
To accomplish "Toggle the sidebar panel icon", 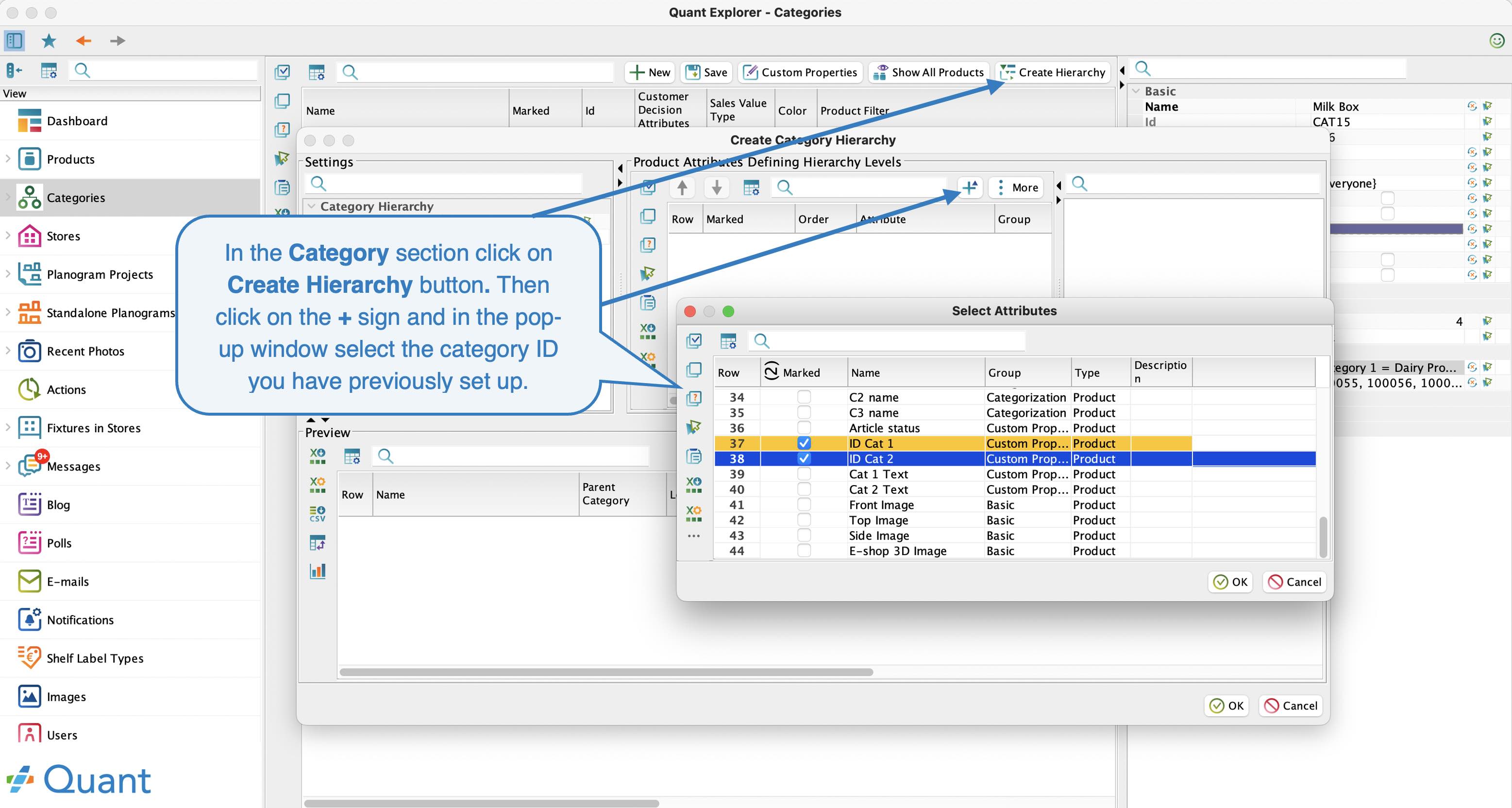I will point(15,40).
